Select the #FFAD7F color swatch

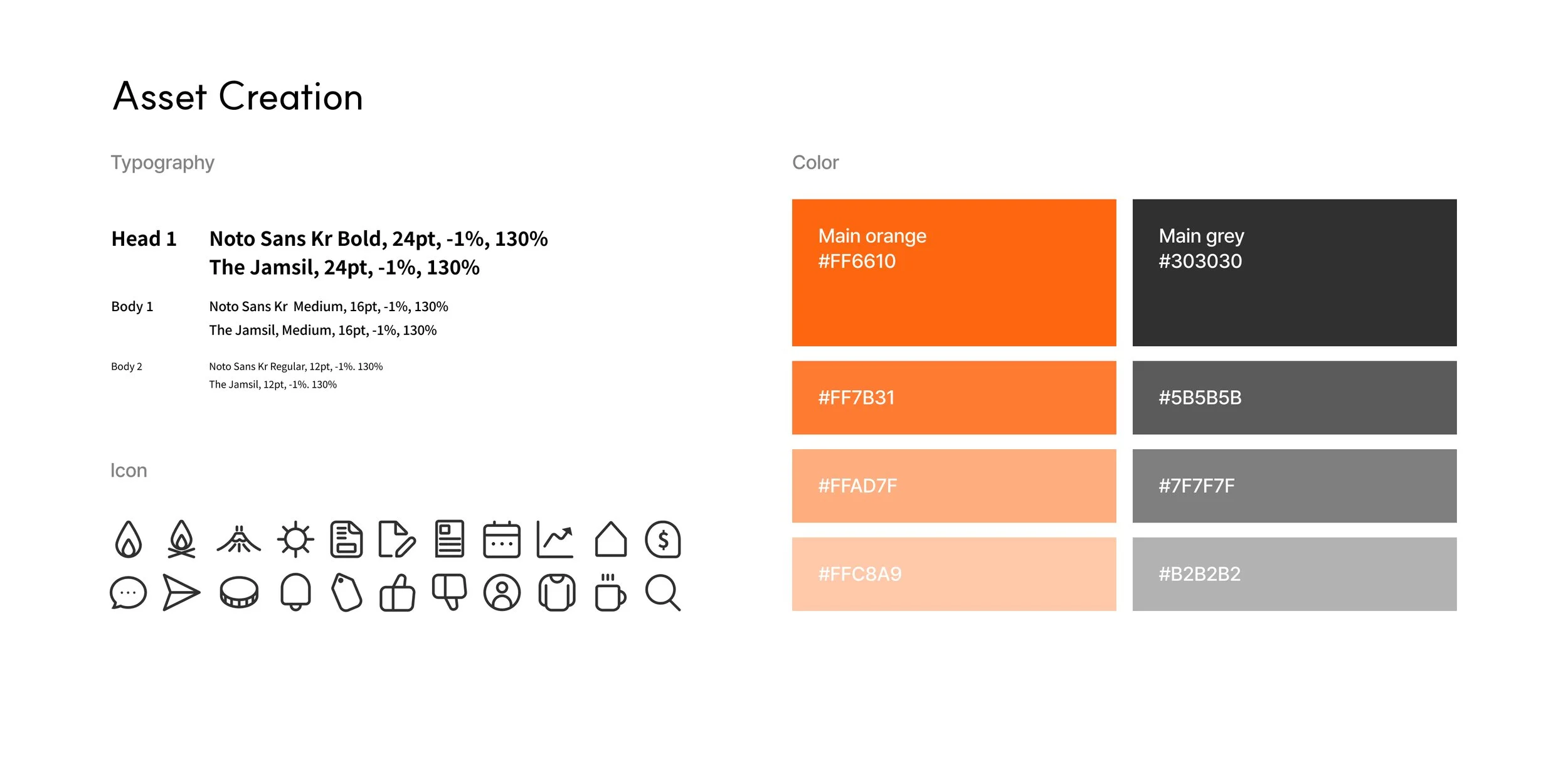coord(954,486)
